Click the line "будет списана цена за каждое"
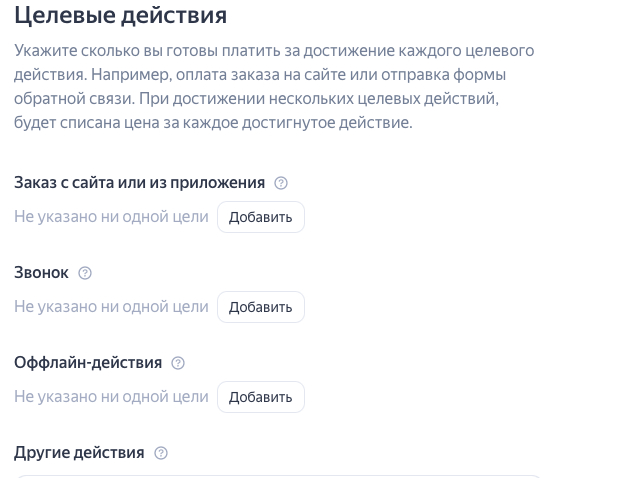Viewport: 621px width, 478px height. coord(213,123)
